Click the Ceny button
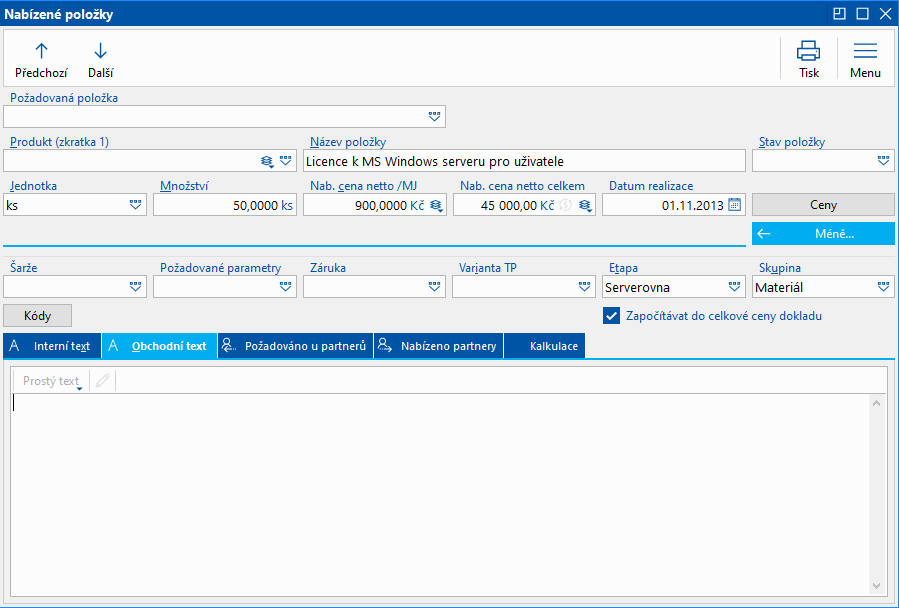This screenshot has height=608, width=899. (823, 205)
